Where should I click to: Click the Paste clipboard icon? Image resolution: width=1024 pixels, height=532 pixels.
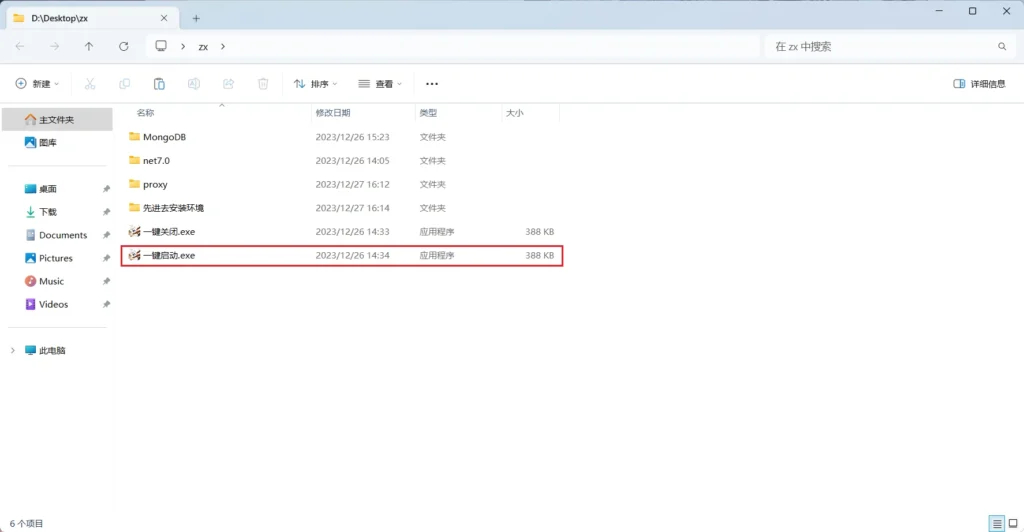click(x=159, y=84)
